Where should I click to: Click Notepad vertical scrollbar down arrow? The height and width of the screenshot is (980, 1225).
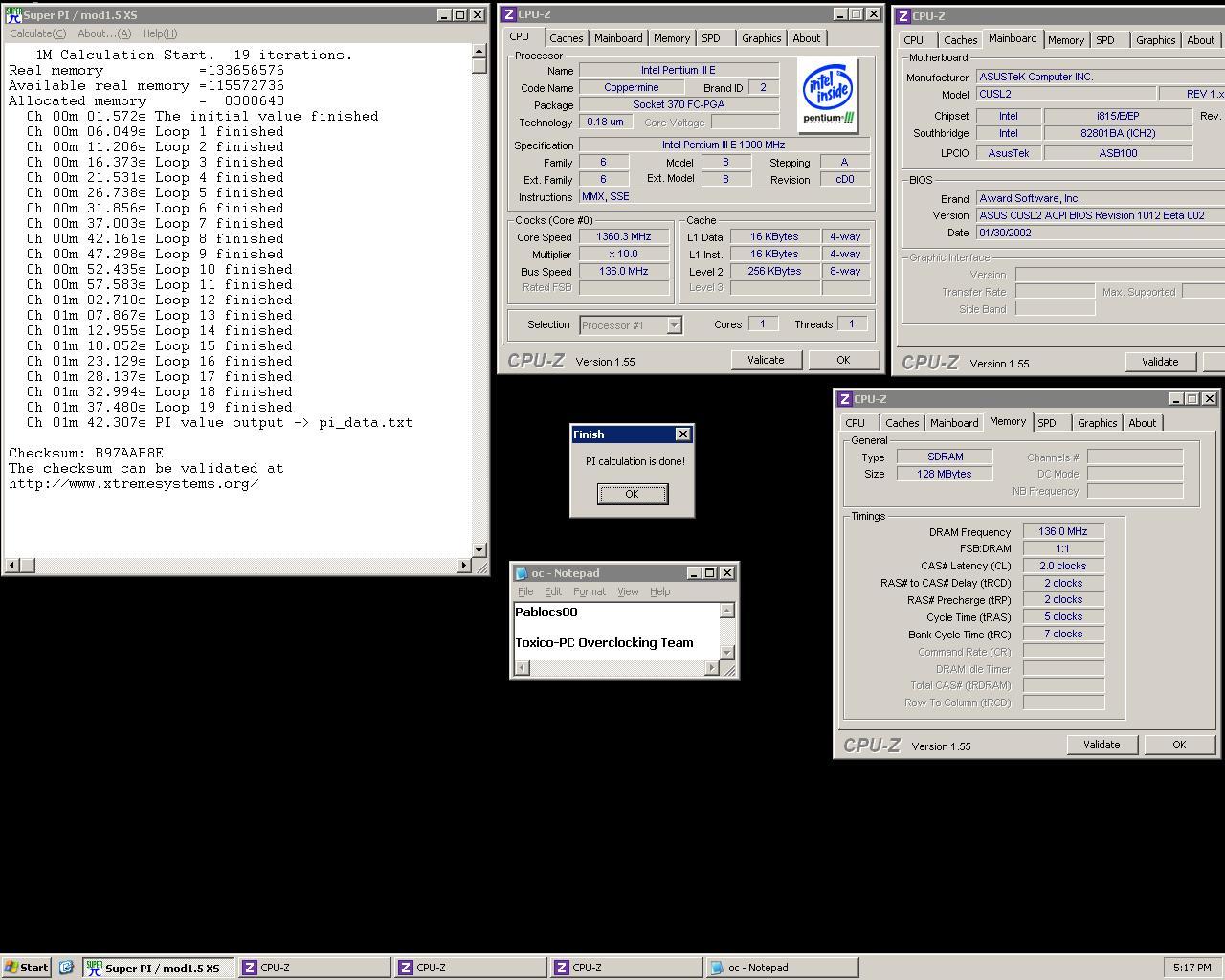(x=727, y=653)
